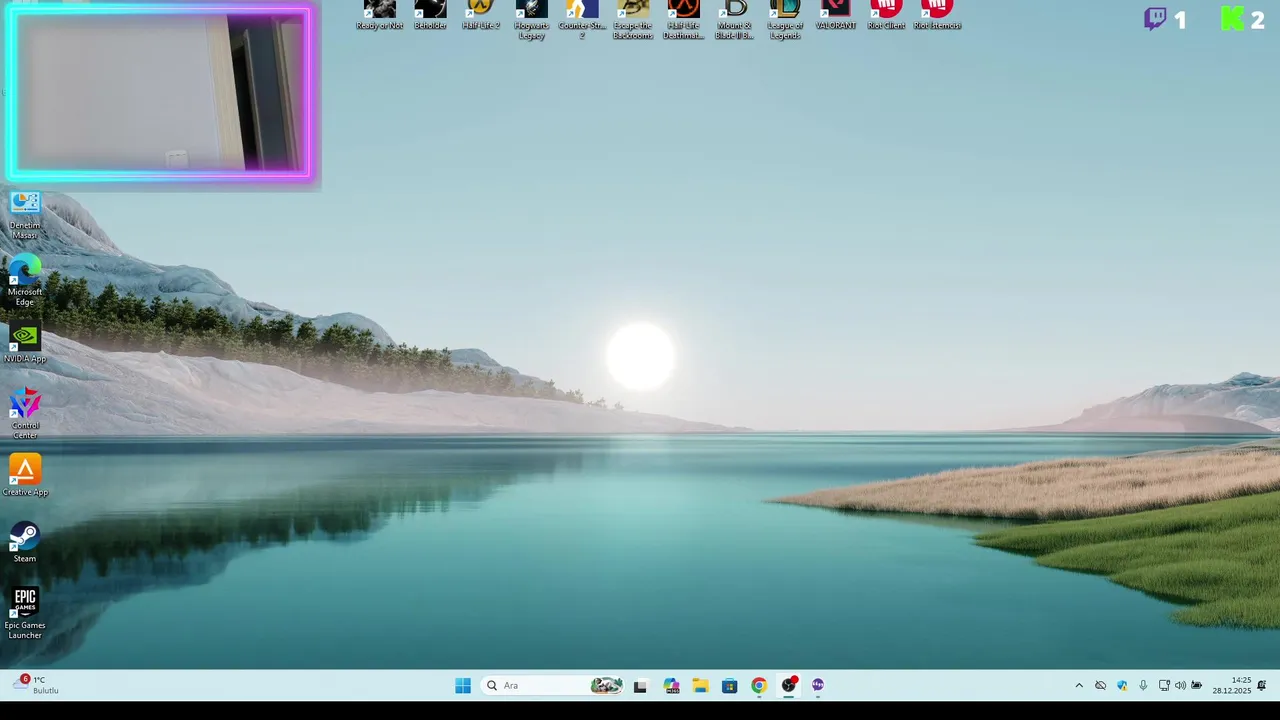Select the Counter-Strike 2 shortcut
1280x720 pixels.
[x=582, y=19]
